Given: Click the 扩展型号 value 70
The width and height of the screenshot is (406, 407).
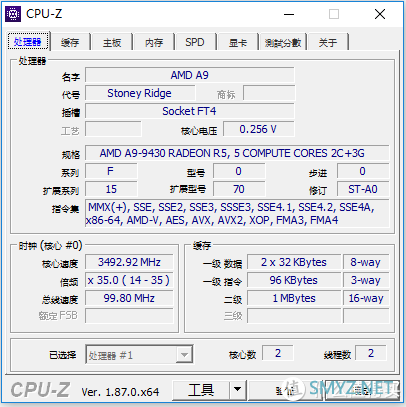Looking at the screenshot, I should point(239,189).
